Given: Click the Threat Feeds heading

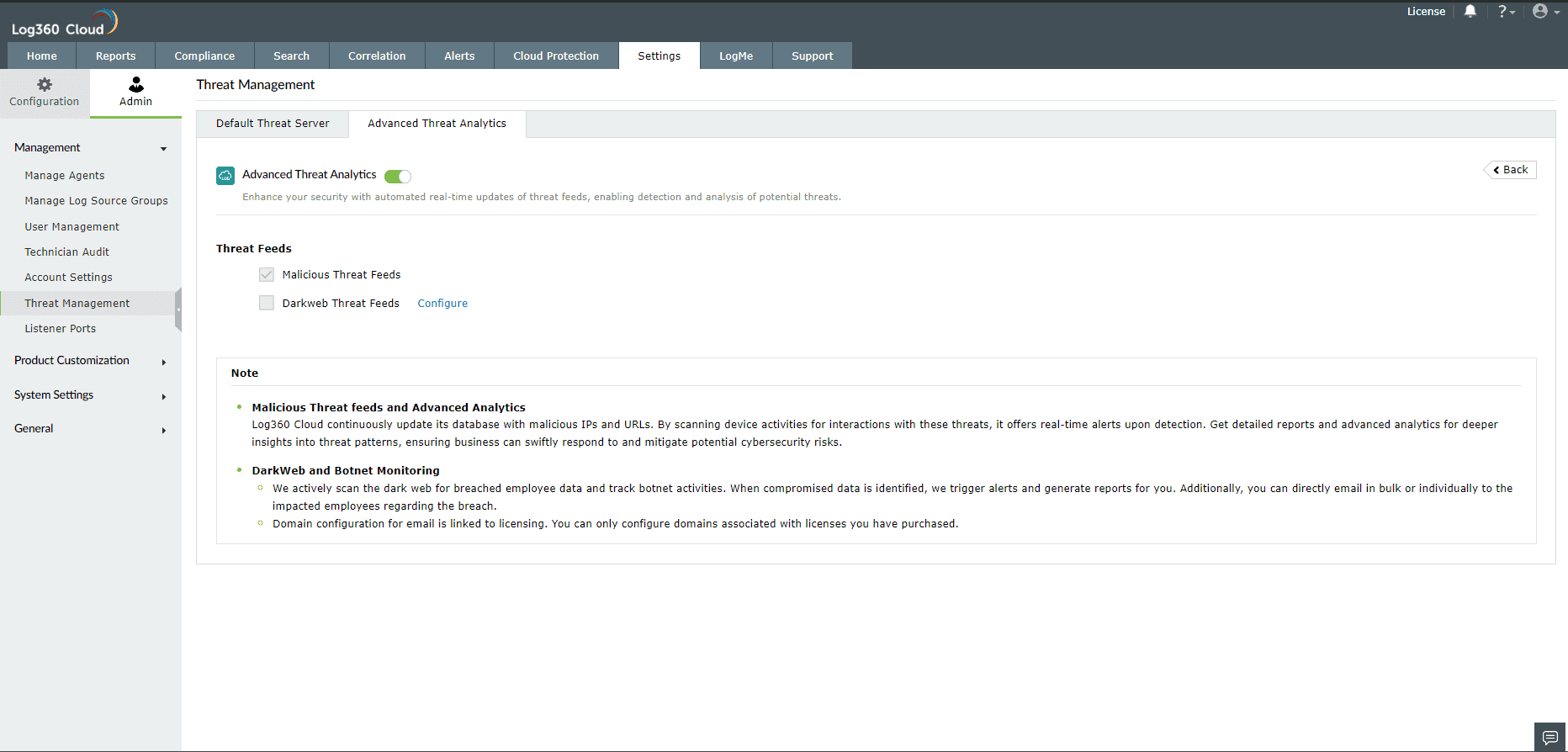Looking at the screenshot, I should point(254,249).
